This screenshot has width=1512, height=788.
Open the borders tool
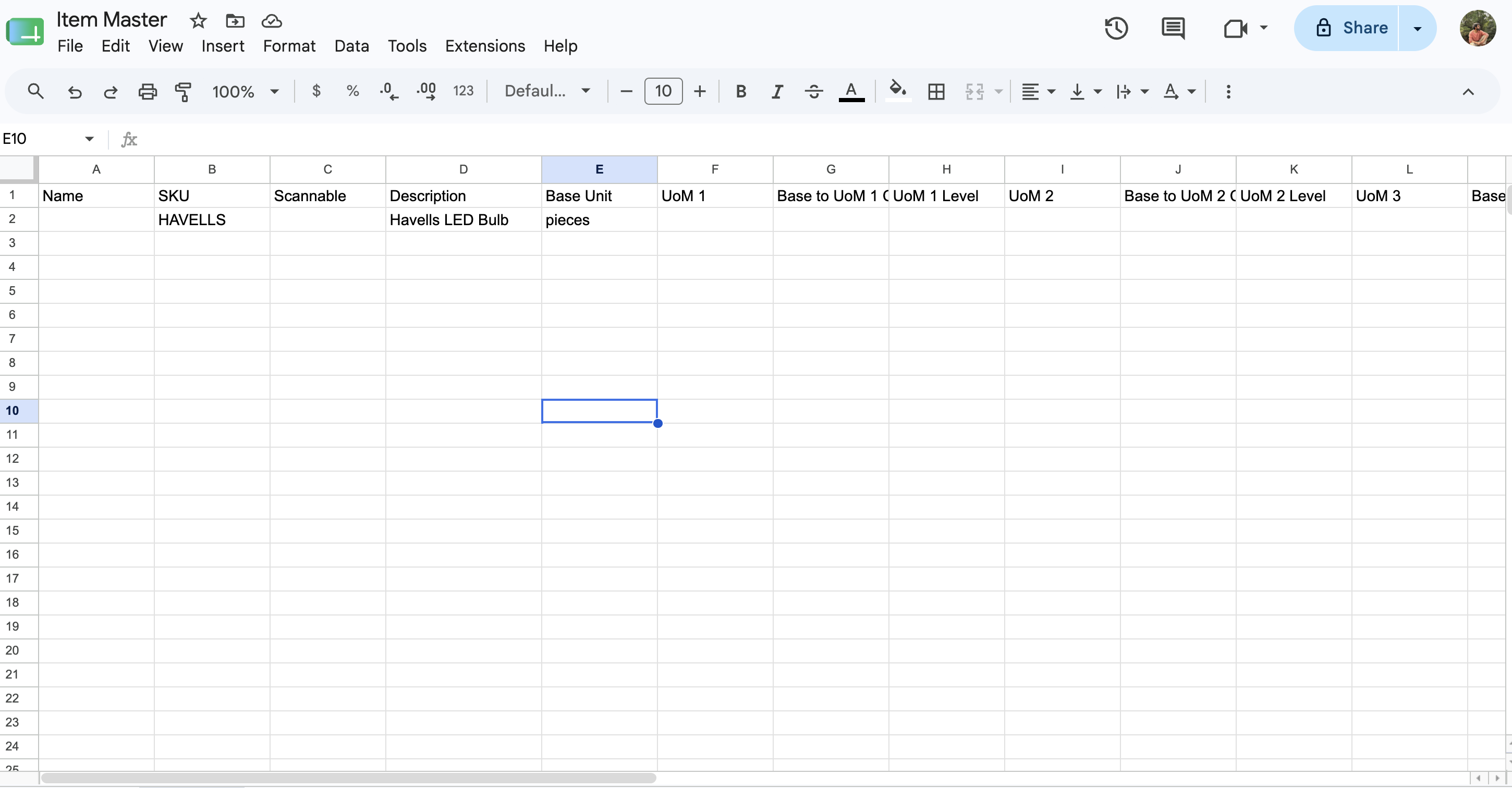pos(936,92)
